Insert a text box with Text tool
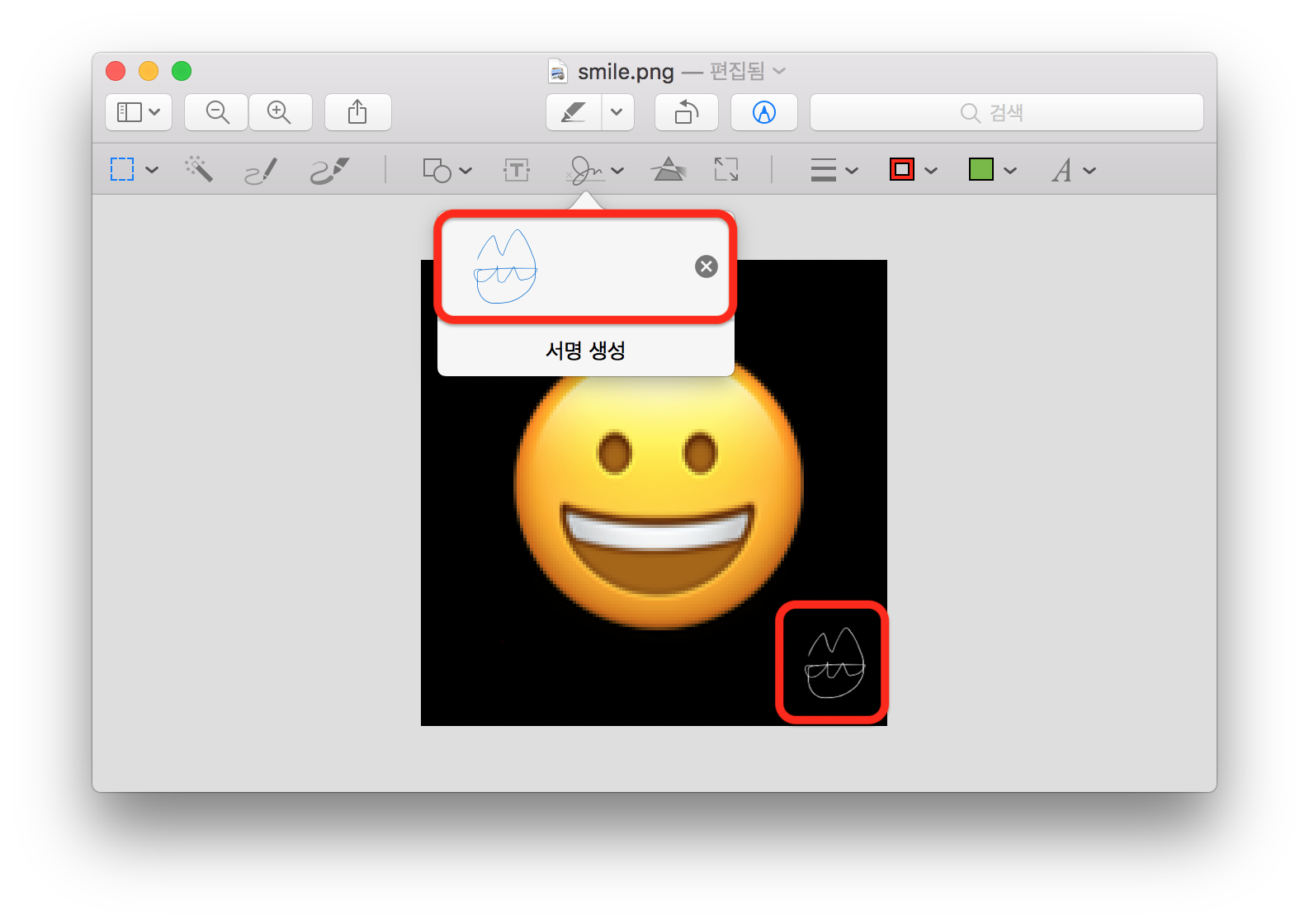1309x924 pixels. 517,171
